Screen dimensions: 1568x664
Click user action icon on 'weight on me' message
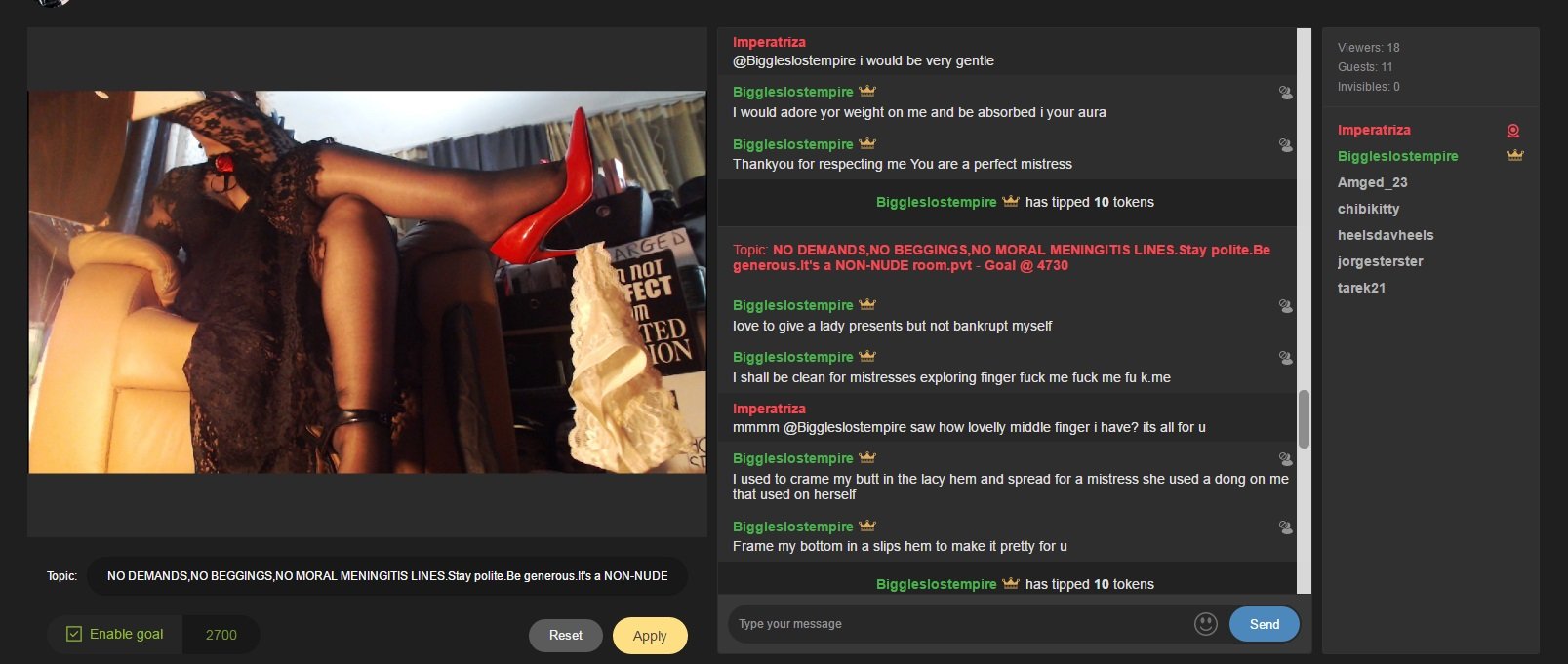(x=1286, y=93)
